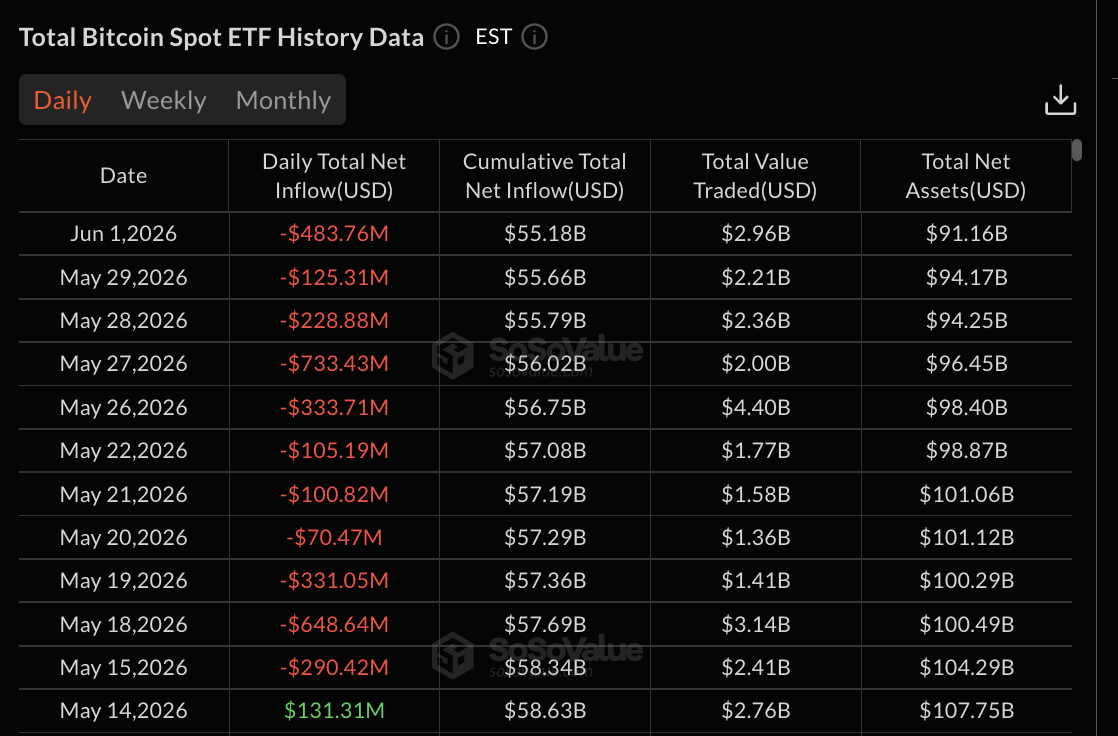Image resolution: width=1118 pixels, height=736 pixels.
Task: Click the May 28,2026 date cell
Action: [x=123, y=321]
